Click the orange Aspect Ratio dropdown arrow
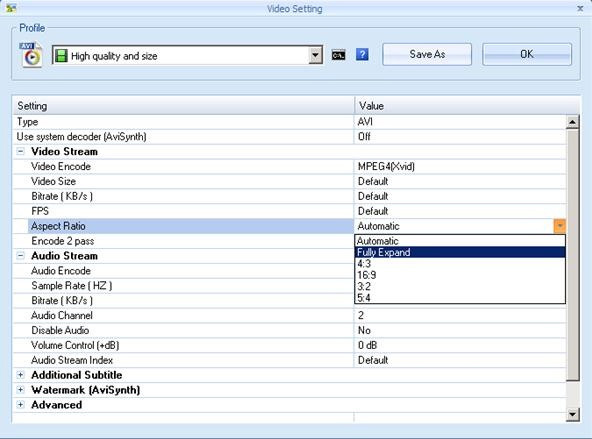The height and width of the screenshot is (439, 592). click(x=560, y=226)
